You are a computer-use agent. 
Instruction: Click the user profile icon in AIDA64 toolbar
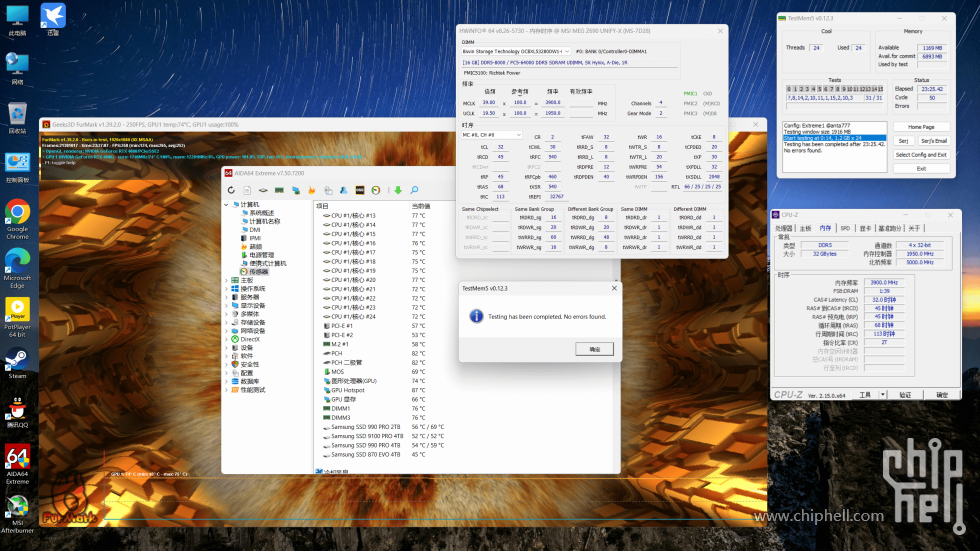[344, 190]
